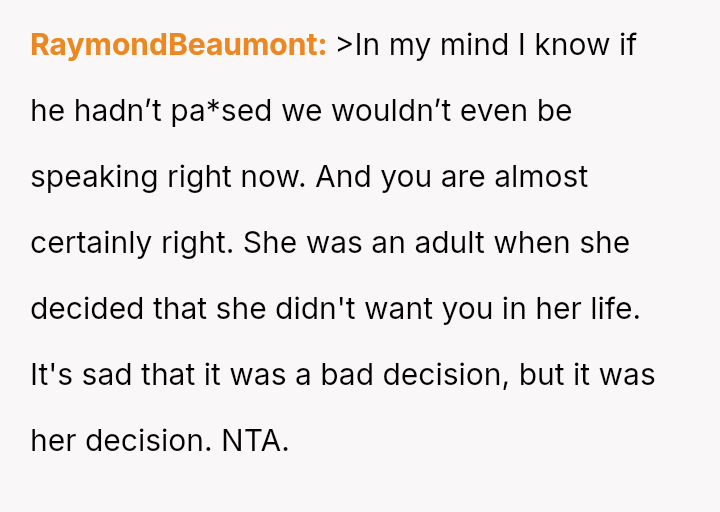The height and width of the screenshot is (512, 720).
Task: Click the word "speaking"
Action: [94, 177]
